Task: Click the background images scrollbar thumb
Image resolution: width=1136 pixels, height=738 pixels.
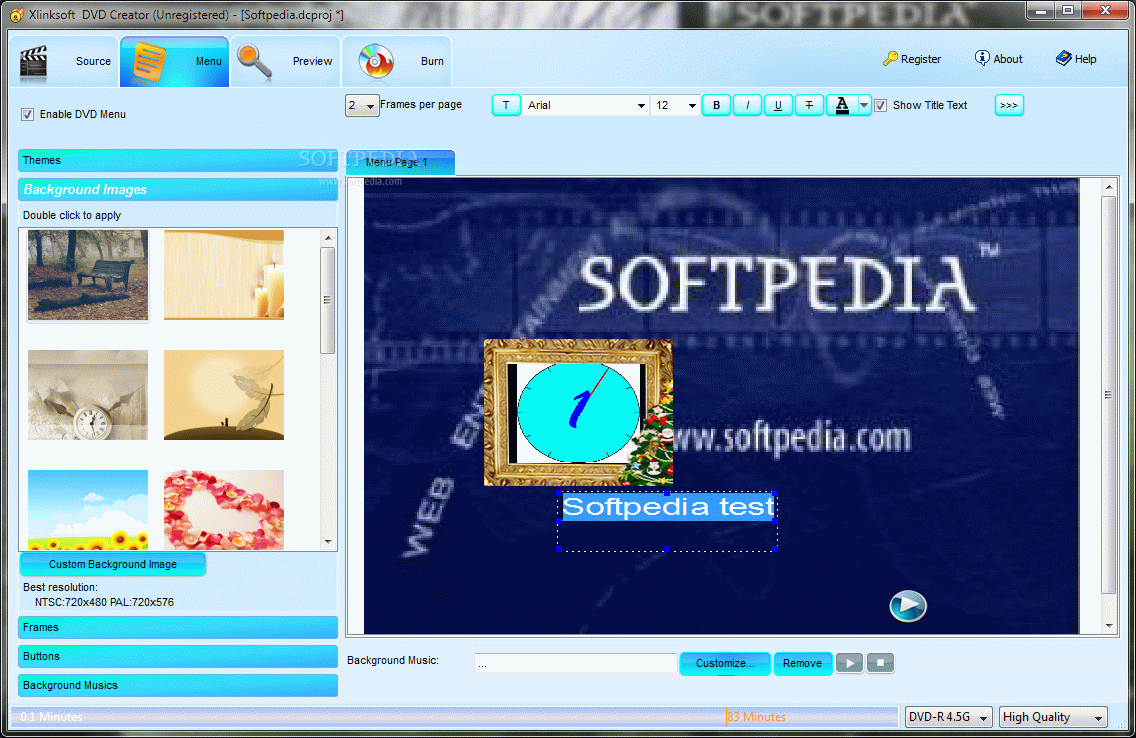Action: click(327, 301)
